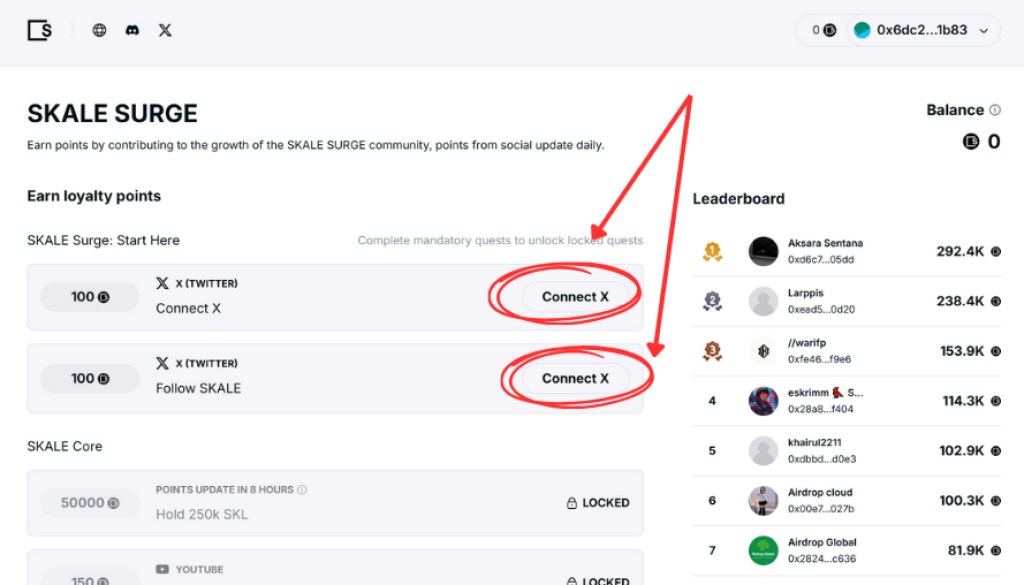Open eskrimm's leaderboard avatar

pos(764,401)
